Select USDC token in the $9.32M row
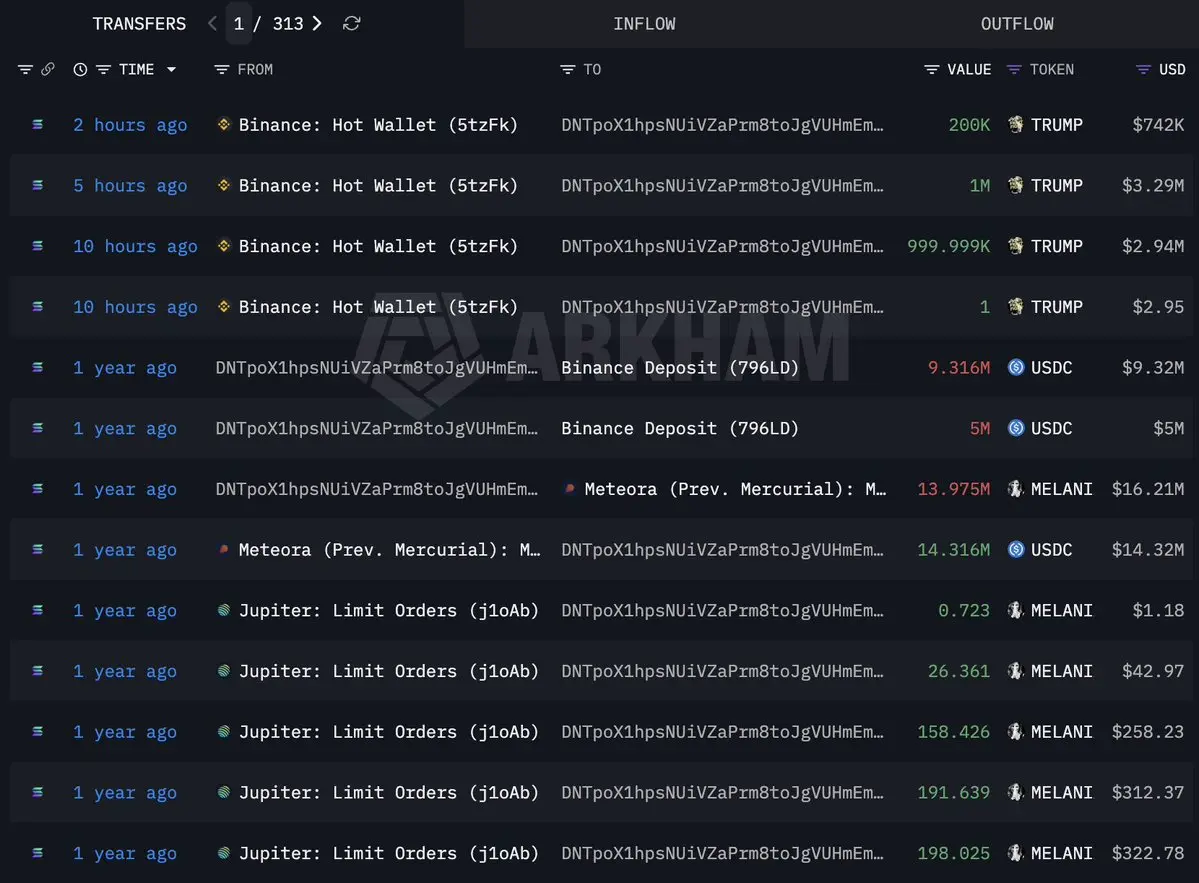Viewport: 1199px width, 883px height. tap(1051, 368)
